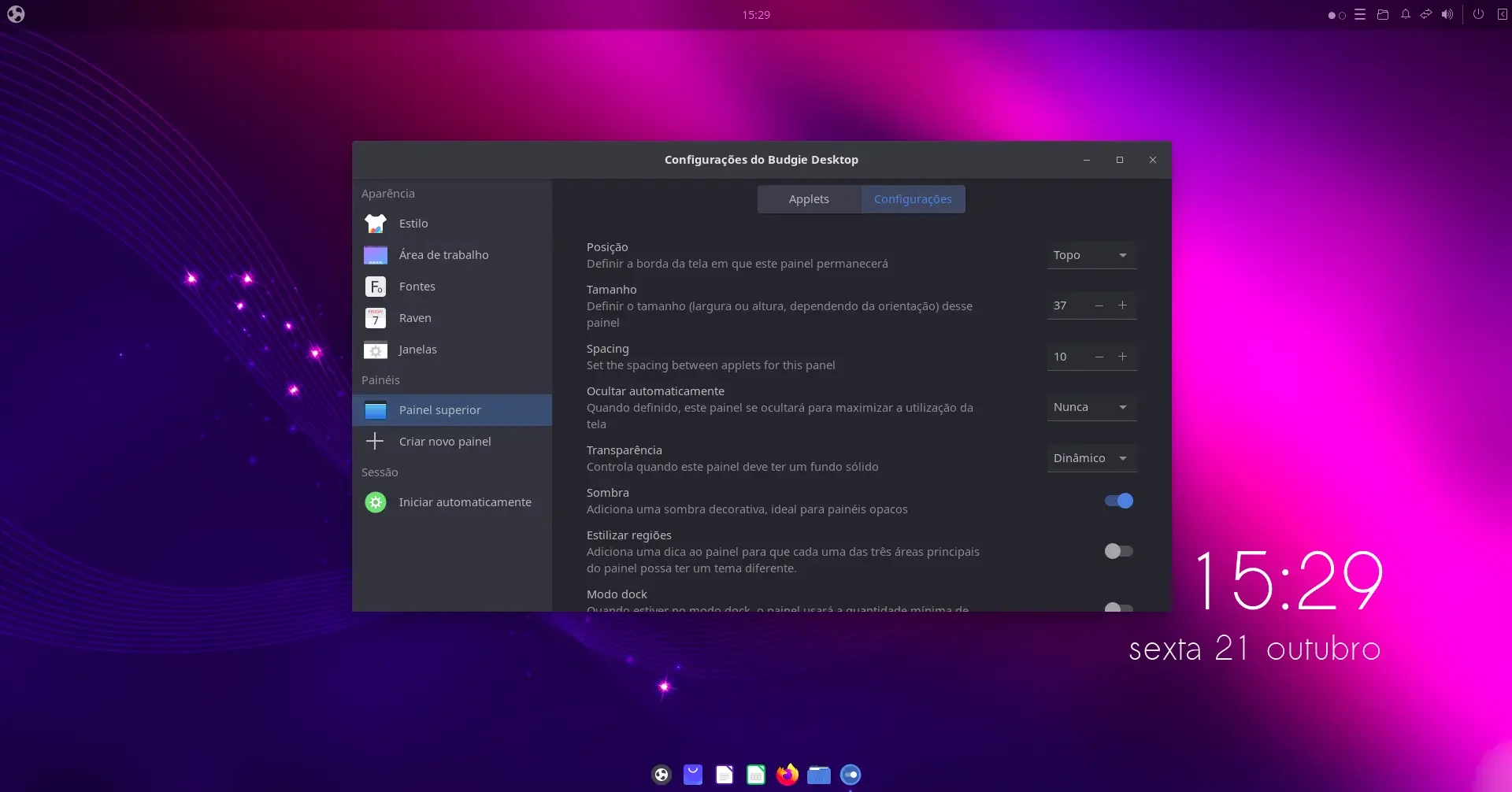This screenshot has width=1512, height=792.
Task: Open Iniciar automaticamente section
Action: point(452,502)
